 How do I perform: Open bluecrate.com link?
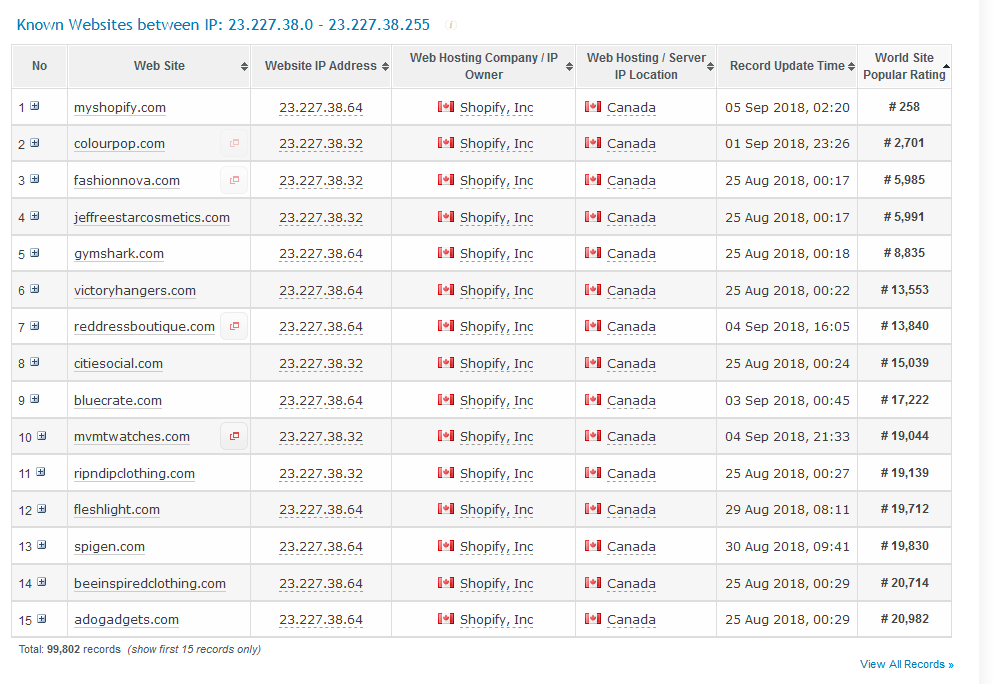coord(118,400)
